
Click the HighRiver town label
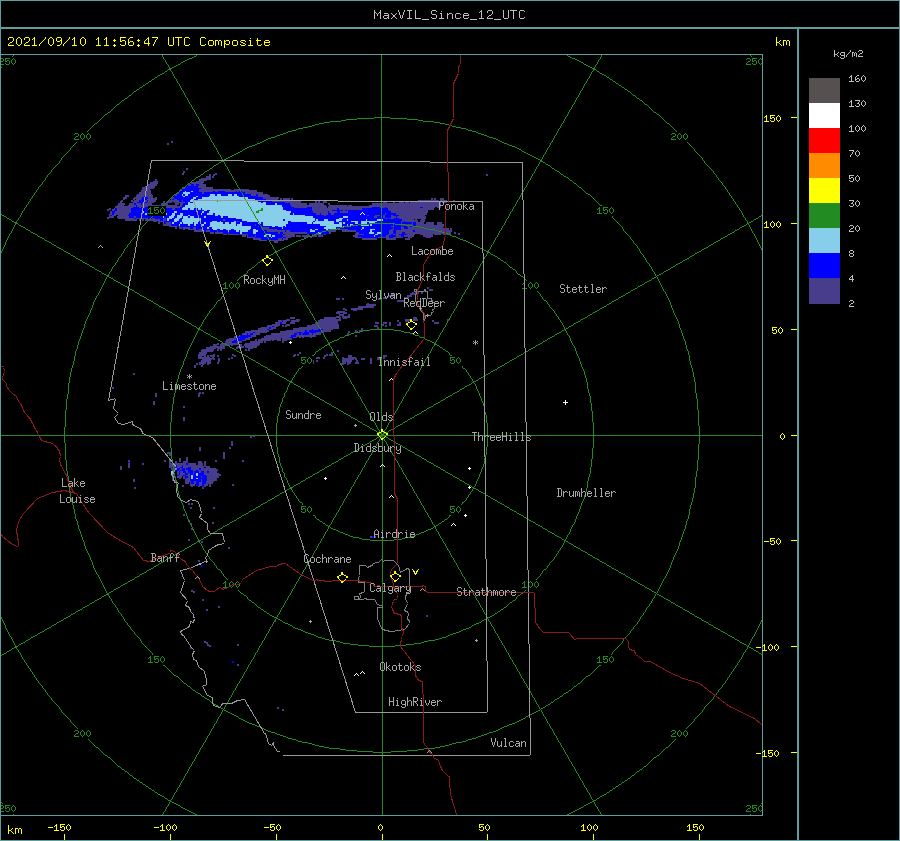(x=415, y=702)
